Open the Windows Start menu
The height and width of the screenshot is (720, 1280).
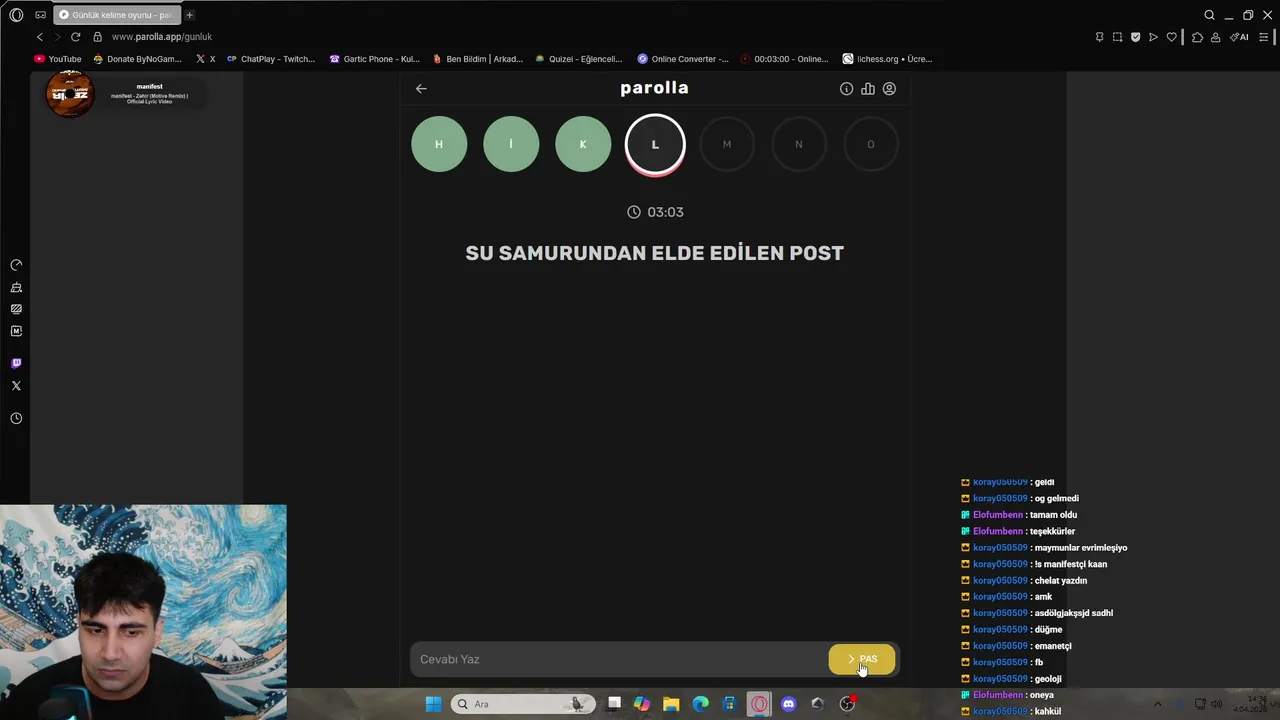[x=433, y=704]
